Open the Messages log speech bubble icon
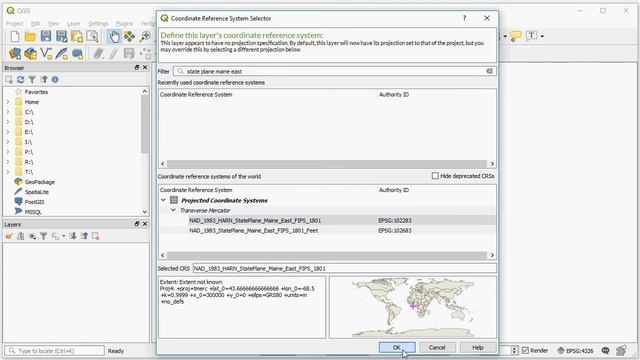 605,350
